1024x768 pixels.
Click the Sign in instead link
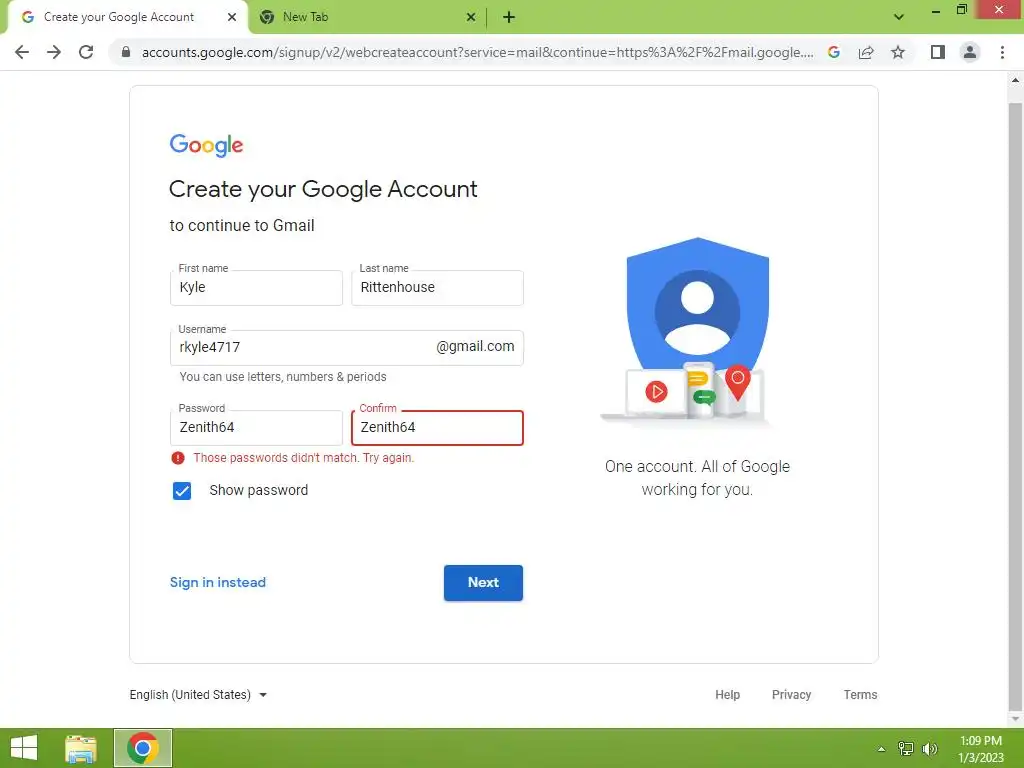tap(218, 583)
